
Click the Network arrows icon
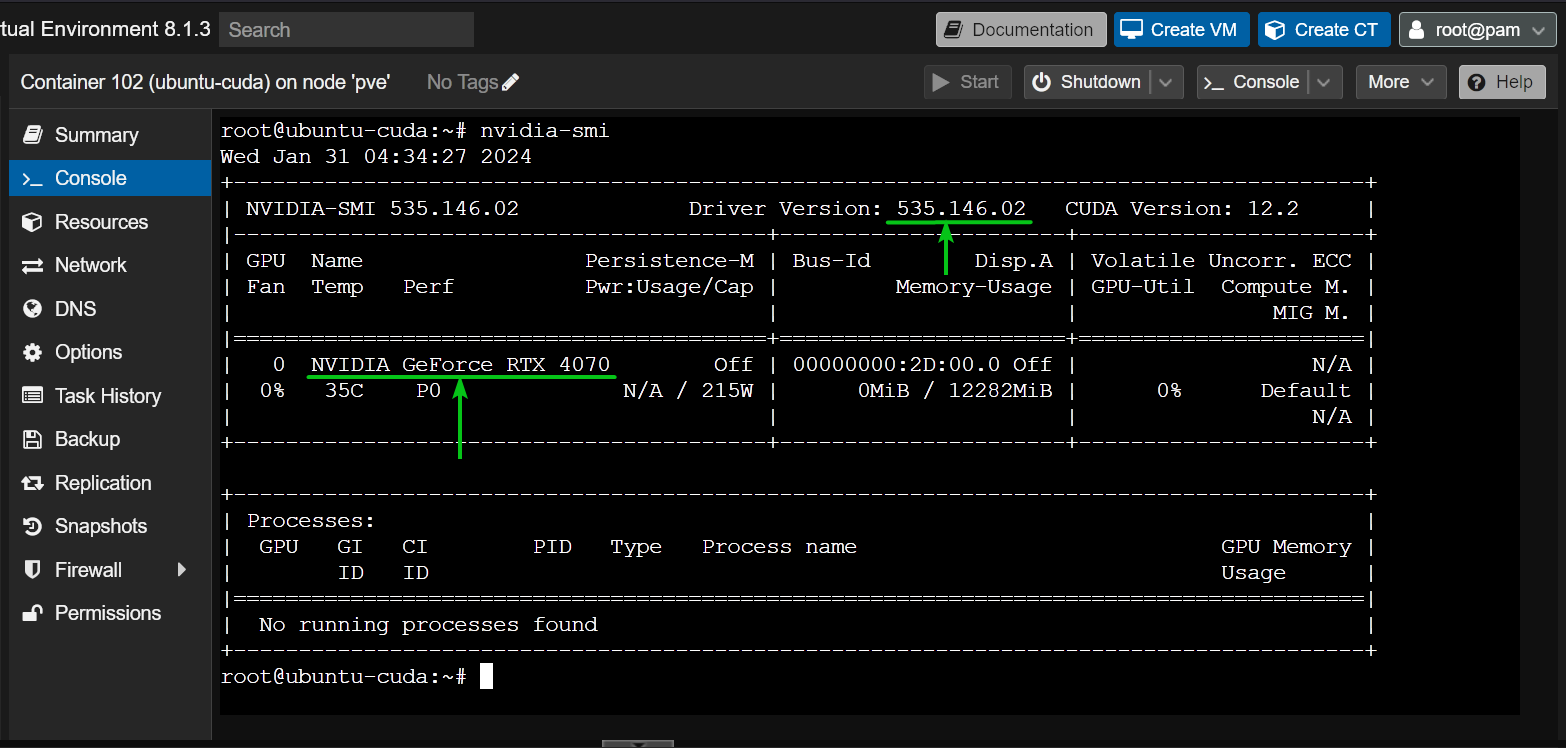(33, 266)
